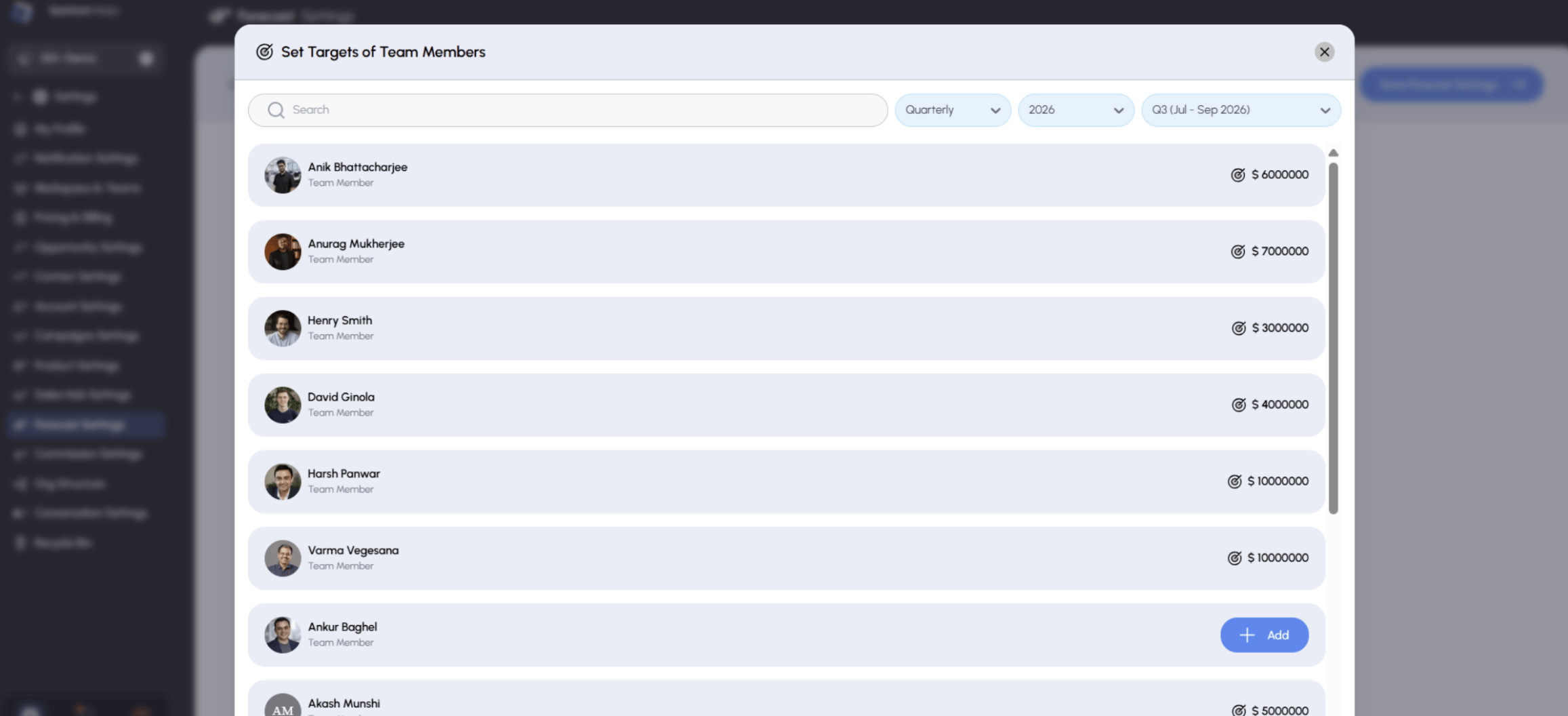This screenshot has height=716, width=1568.
Task: Click the target icon beside the dialog title
Action: point(264,52)
